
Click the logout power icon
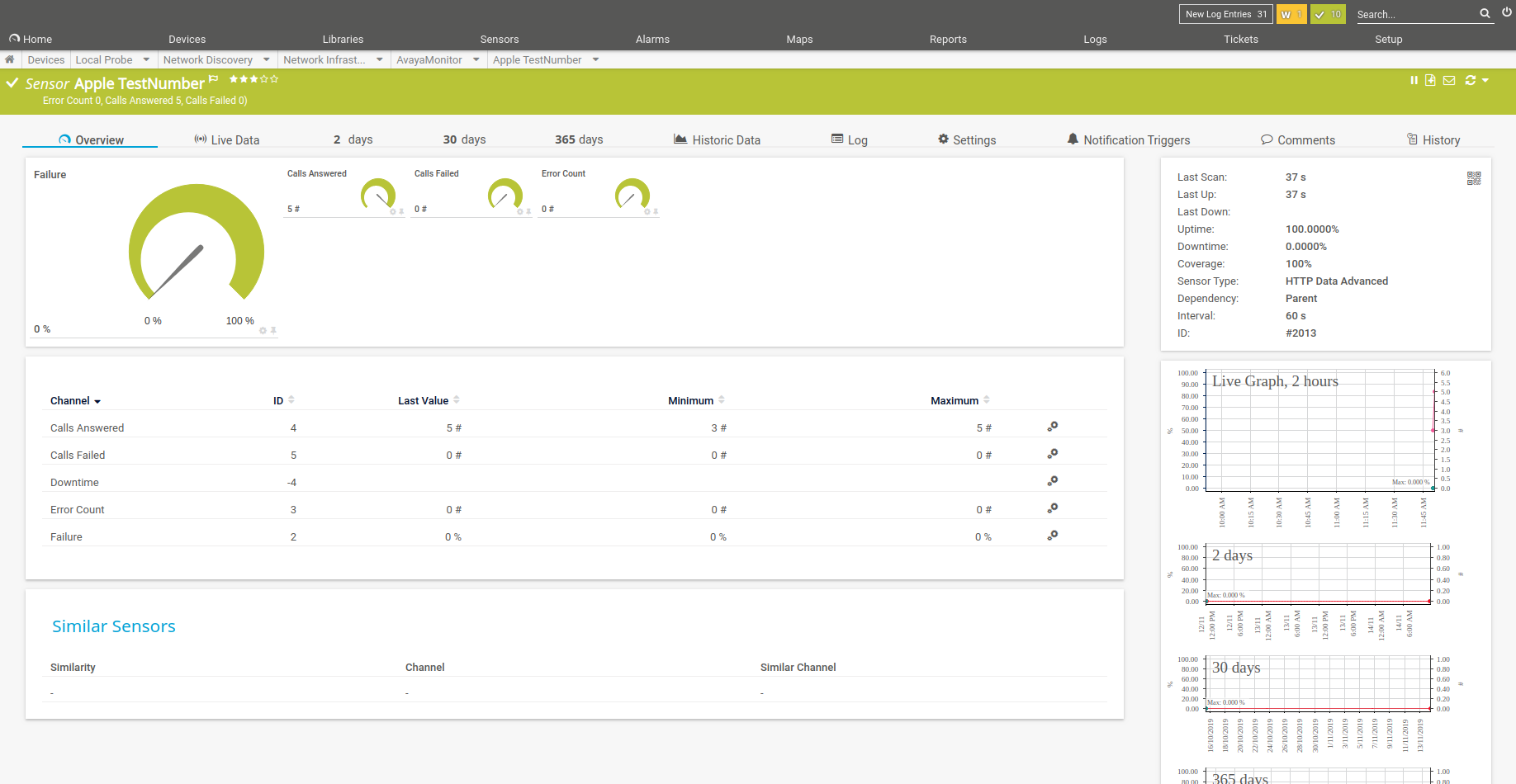[x=1507, y=12]
